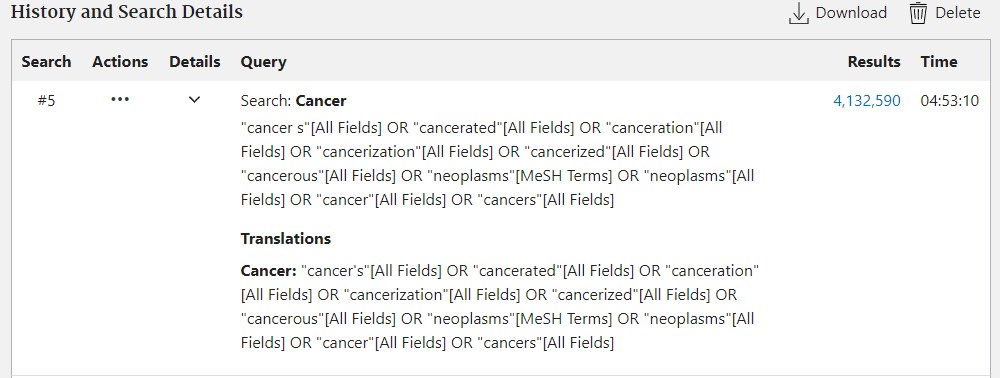Click the Time column header
The image size is (1000, 378).
point(939,62)
